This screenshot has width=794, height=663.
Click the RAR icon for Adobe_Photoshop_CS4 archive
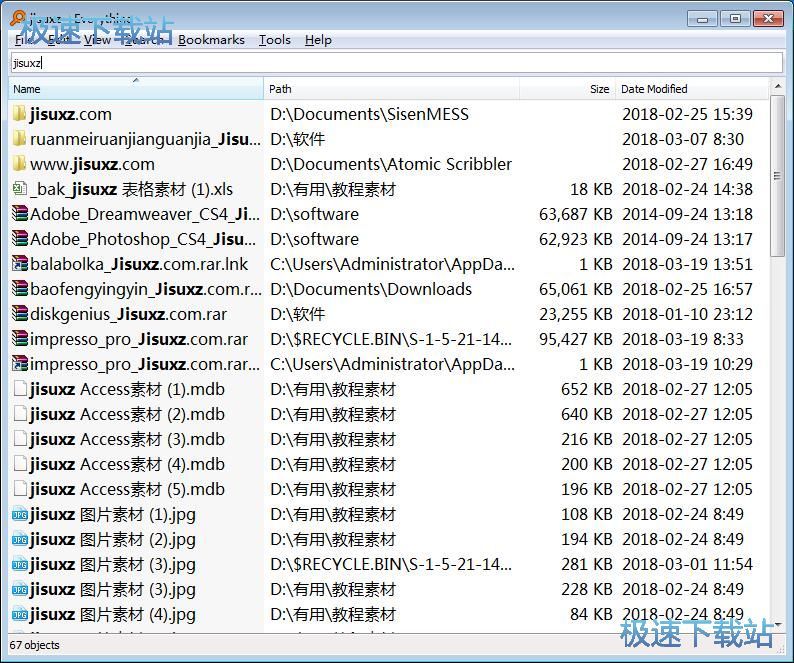coord(19,239)
